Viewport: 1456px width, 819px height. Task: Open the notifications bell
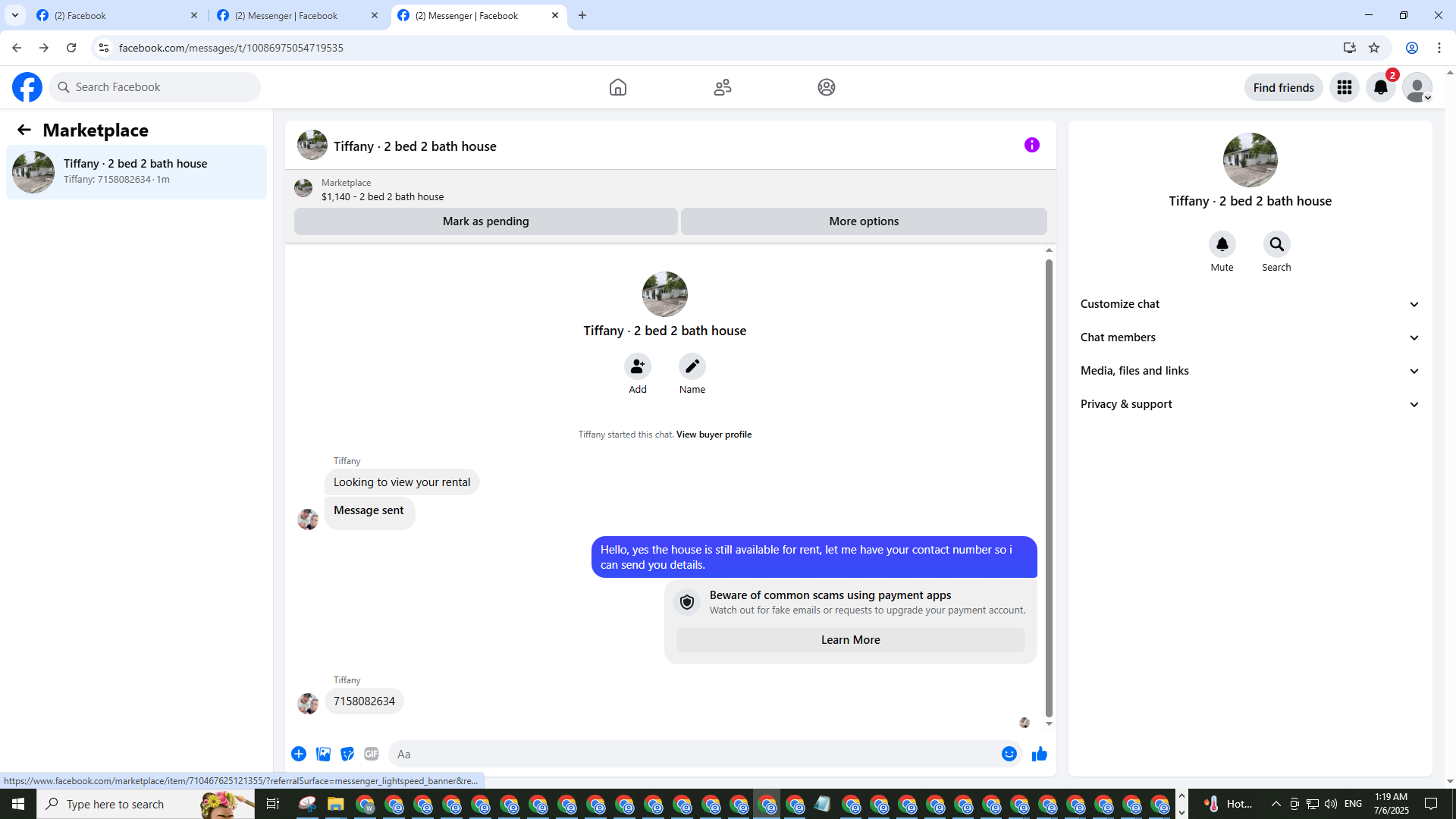click(1380, 87)
